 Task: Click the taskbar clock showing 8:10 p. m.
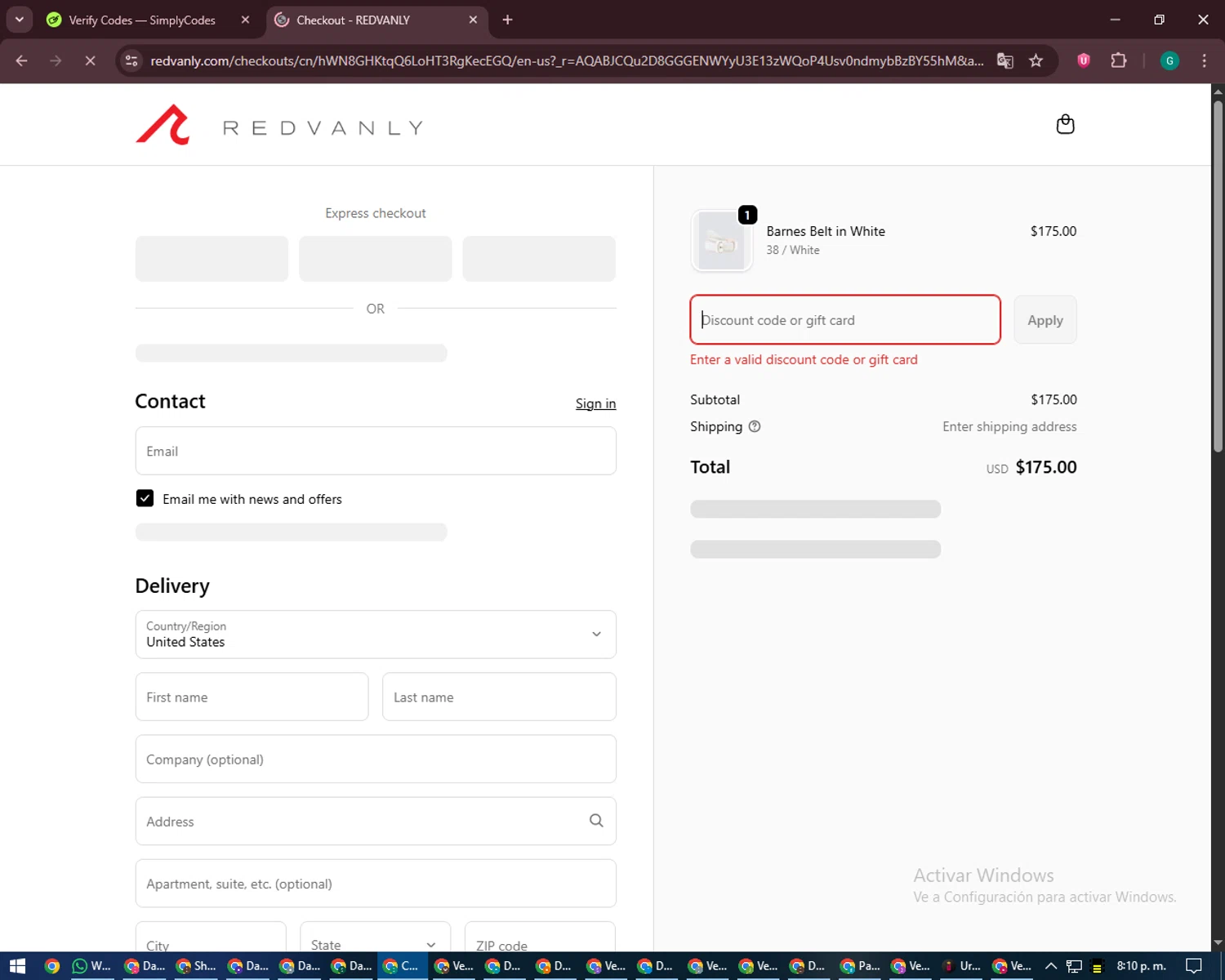coord(1141,966)
